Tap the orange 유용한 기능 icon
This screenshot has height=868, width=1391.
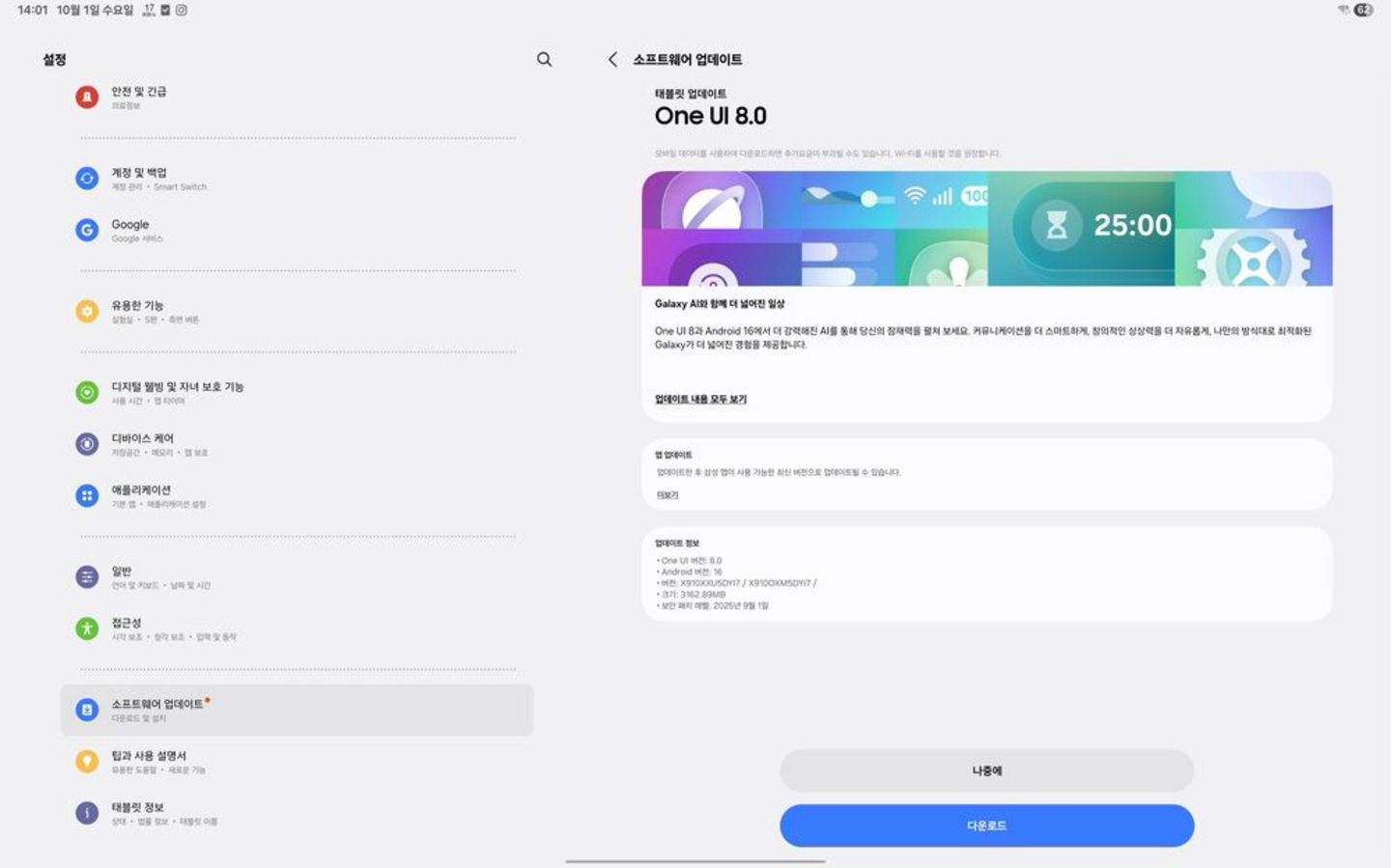pyautogui.click(x=87, y=311)
